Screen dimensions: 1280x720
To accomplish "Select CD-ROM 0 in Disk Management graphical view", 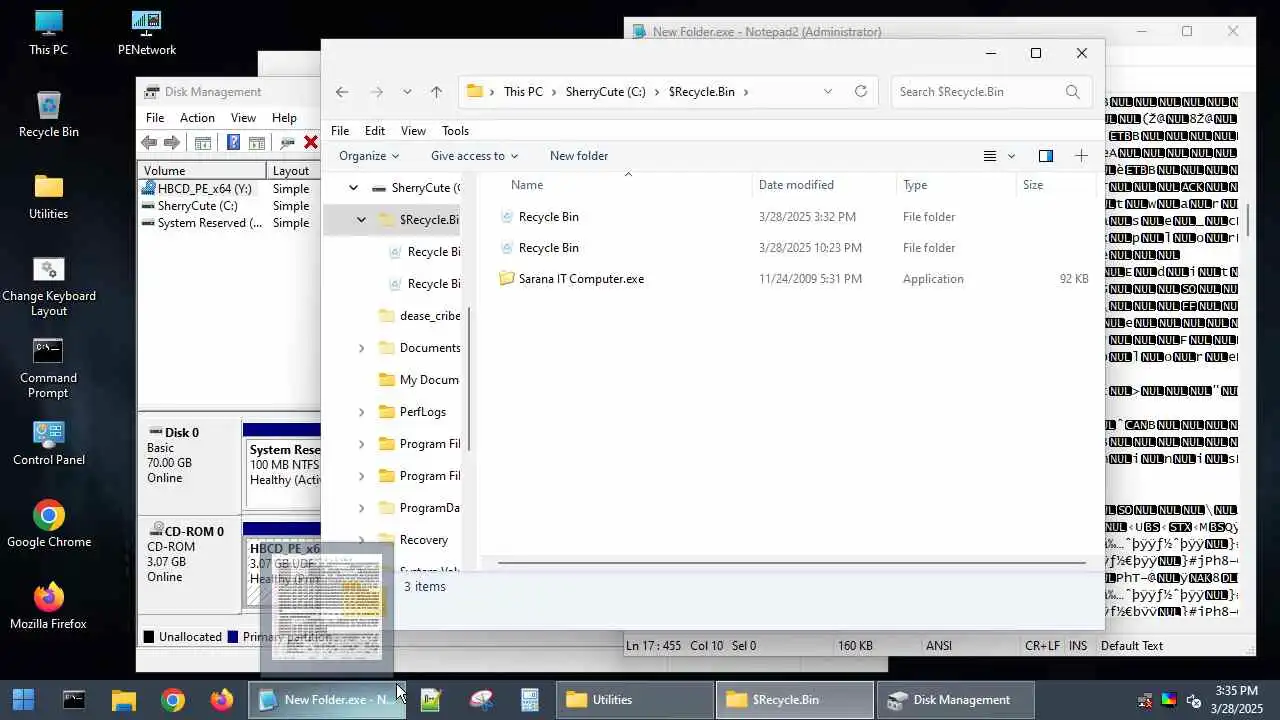I will click(189, 563).
